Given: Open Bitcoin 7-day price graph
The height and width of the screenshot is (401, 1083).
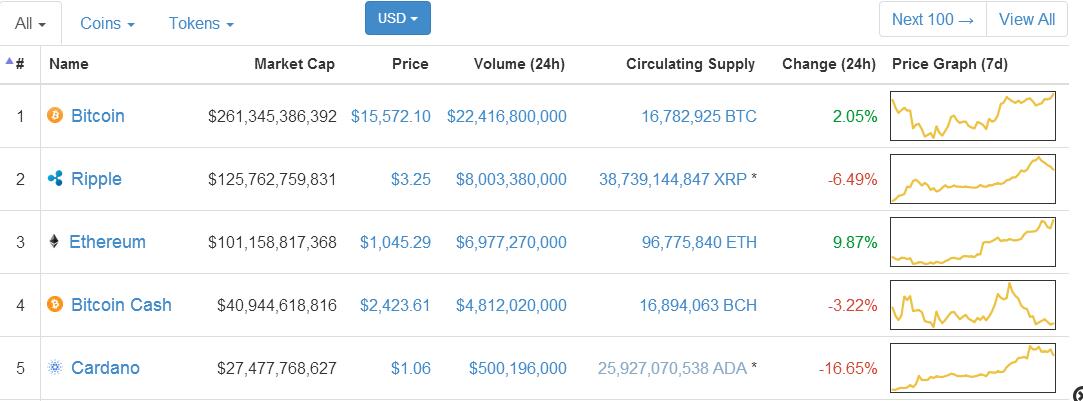Looking at the screenshot, I should pyautogui.click(x=973, y=115).
